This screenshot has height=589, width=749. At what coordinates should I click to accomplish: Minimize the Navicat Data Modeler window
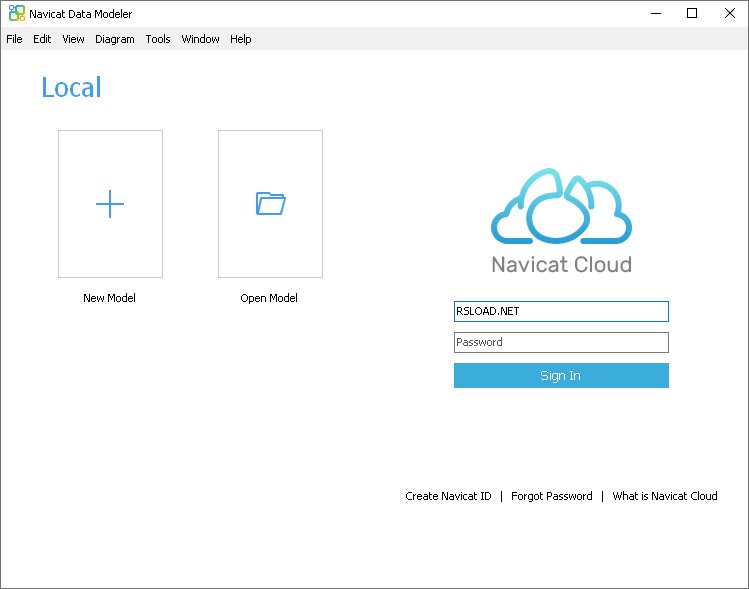click(x=656, y=13)
